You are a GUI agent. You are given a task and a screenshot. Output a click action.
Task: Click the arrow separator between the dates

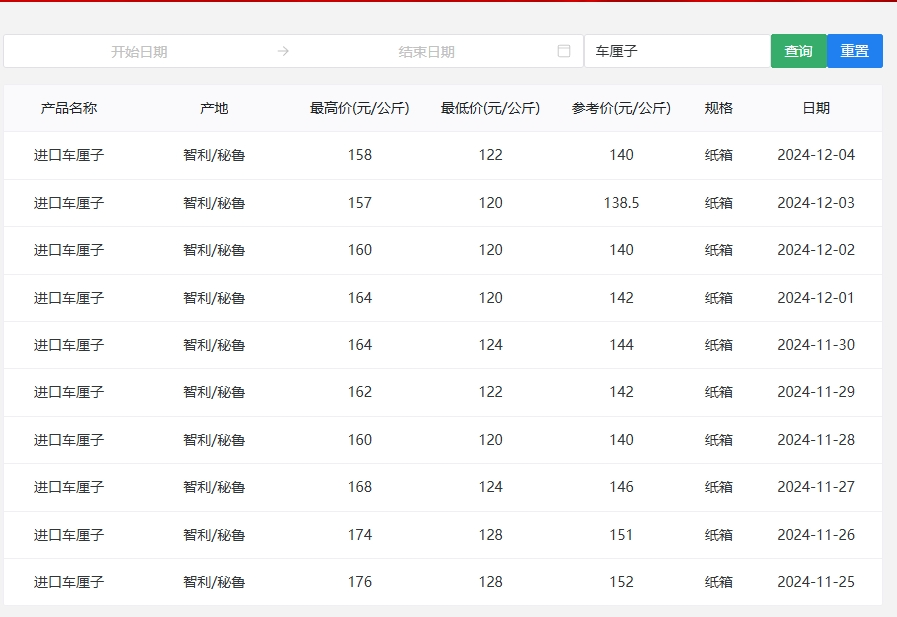283,51
